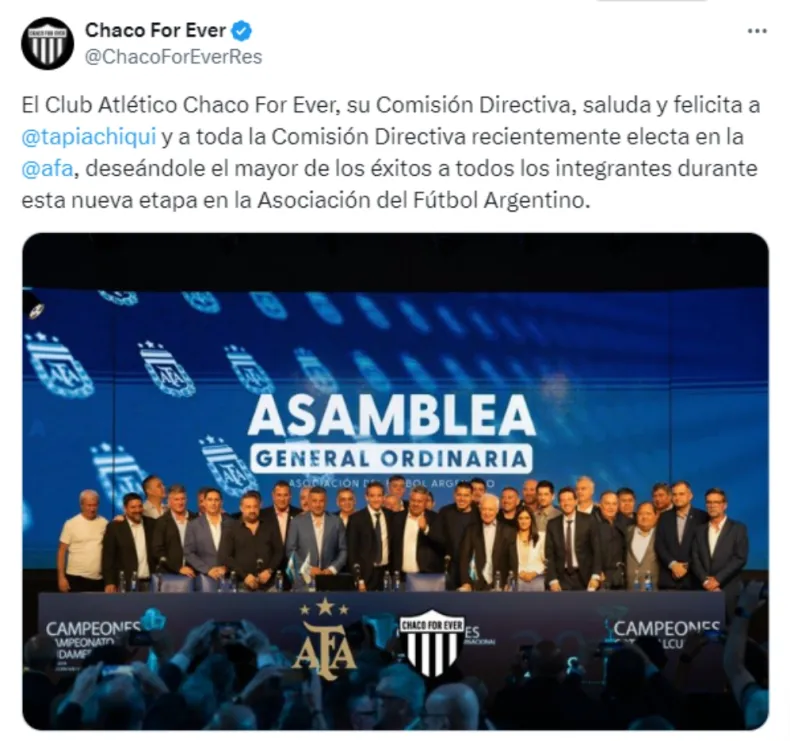
Task: Visit the @ChacoForEverRes handle
Action: [x=173, y=57]
